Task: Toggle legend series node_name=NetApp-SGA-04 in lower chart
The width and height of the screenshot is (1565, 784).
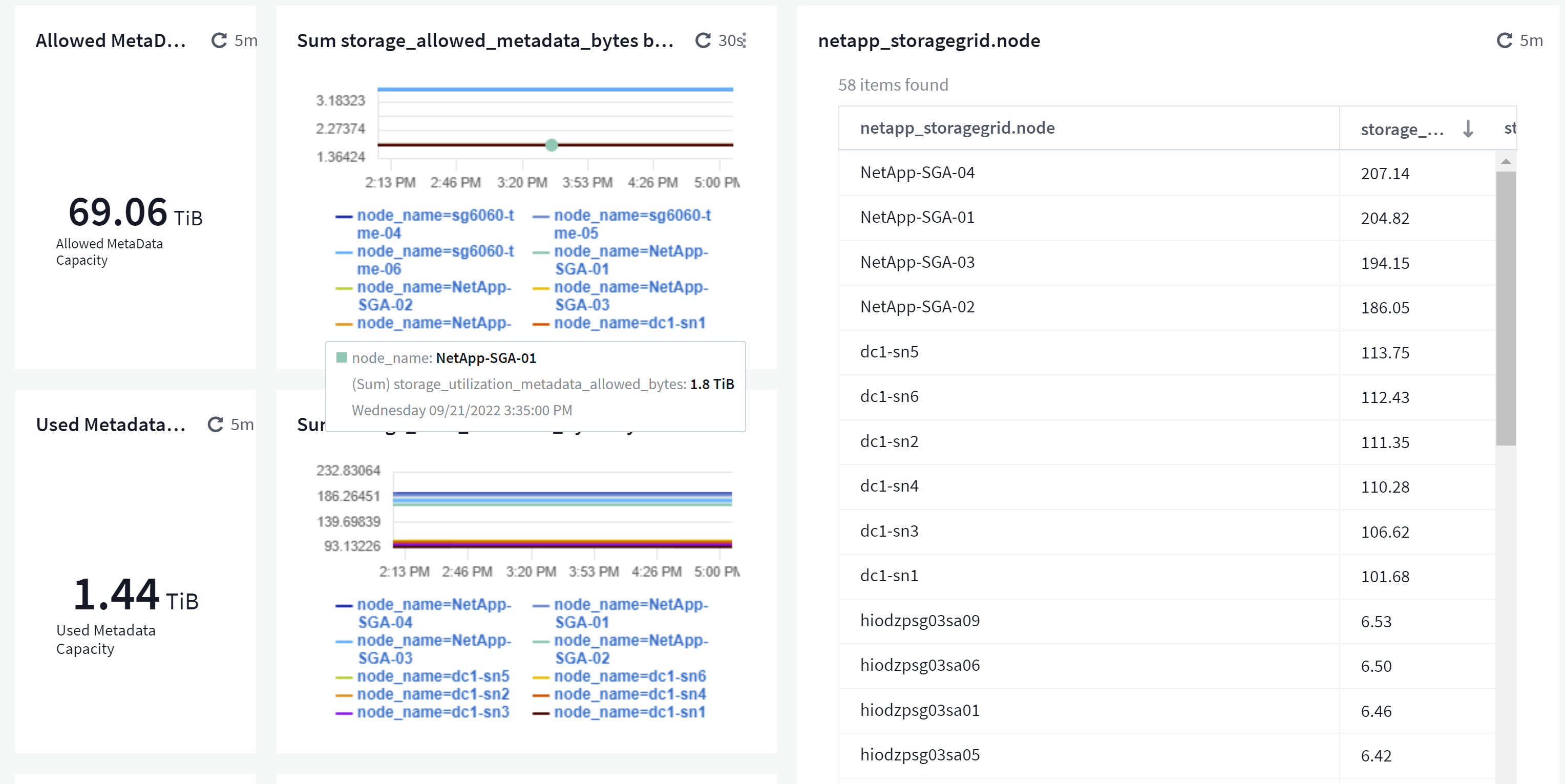Action: coord(434,613)
